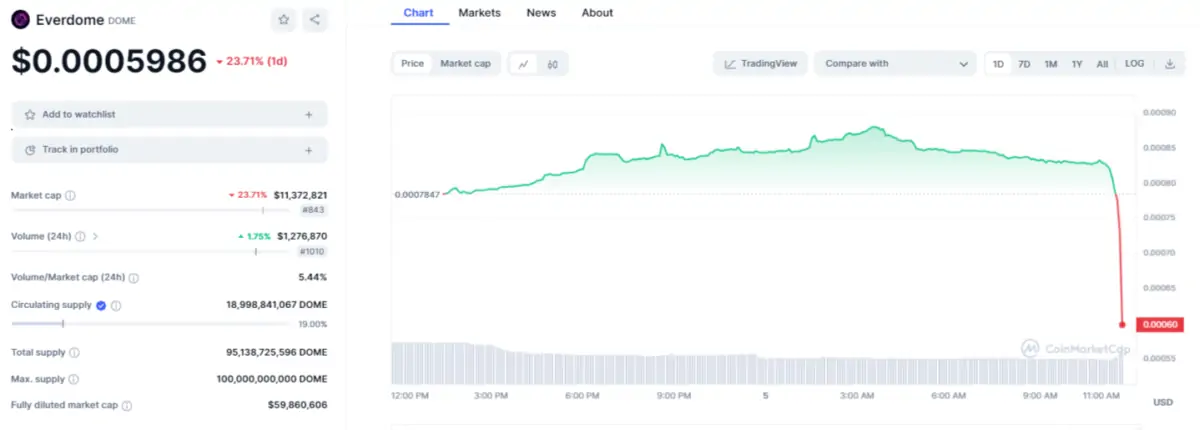1200x430 pixels.
Task: Show Total supply info tooltip
Action: (x=75, y=352)
